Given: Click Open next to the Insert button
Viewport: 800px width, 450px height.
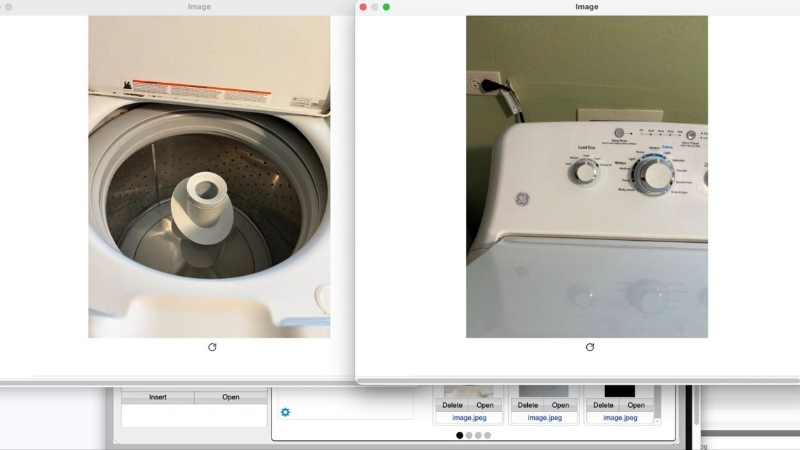Looking at the screenshot, I should point(231,397).
